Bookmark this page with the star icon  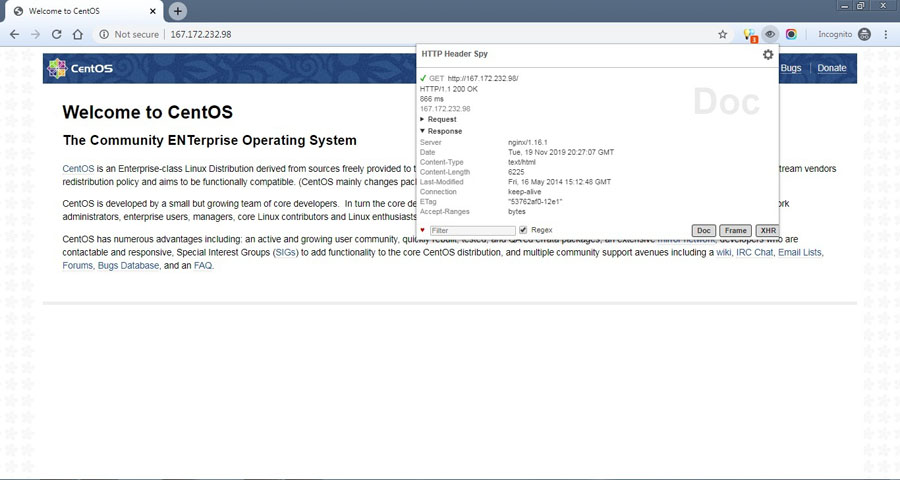[723, 34]
